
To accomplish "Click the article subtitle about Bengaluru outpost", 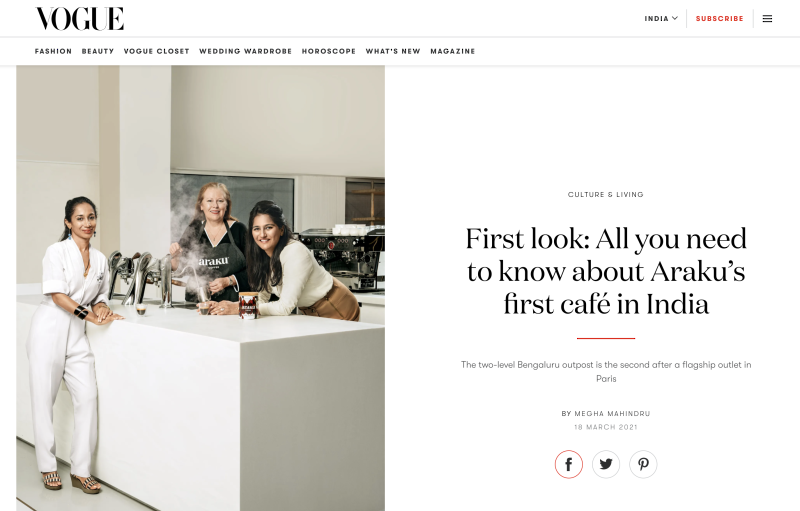I will [606, 371].
